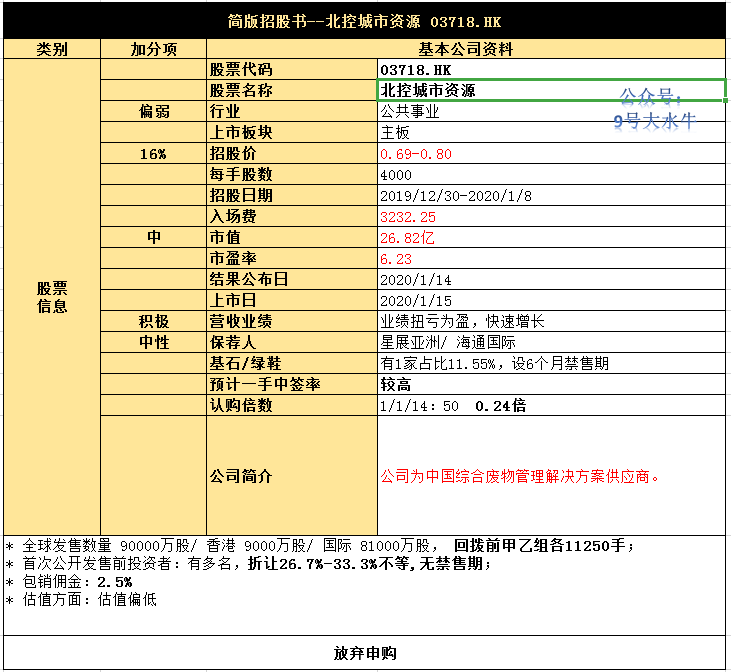Click the 招股日期 label cell

292,195
